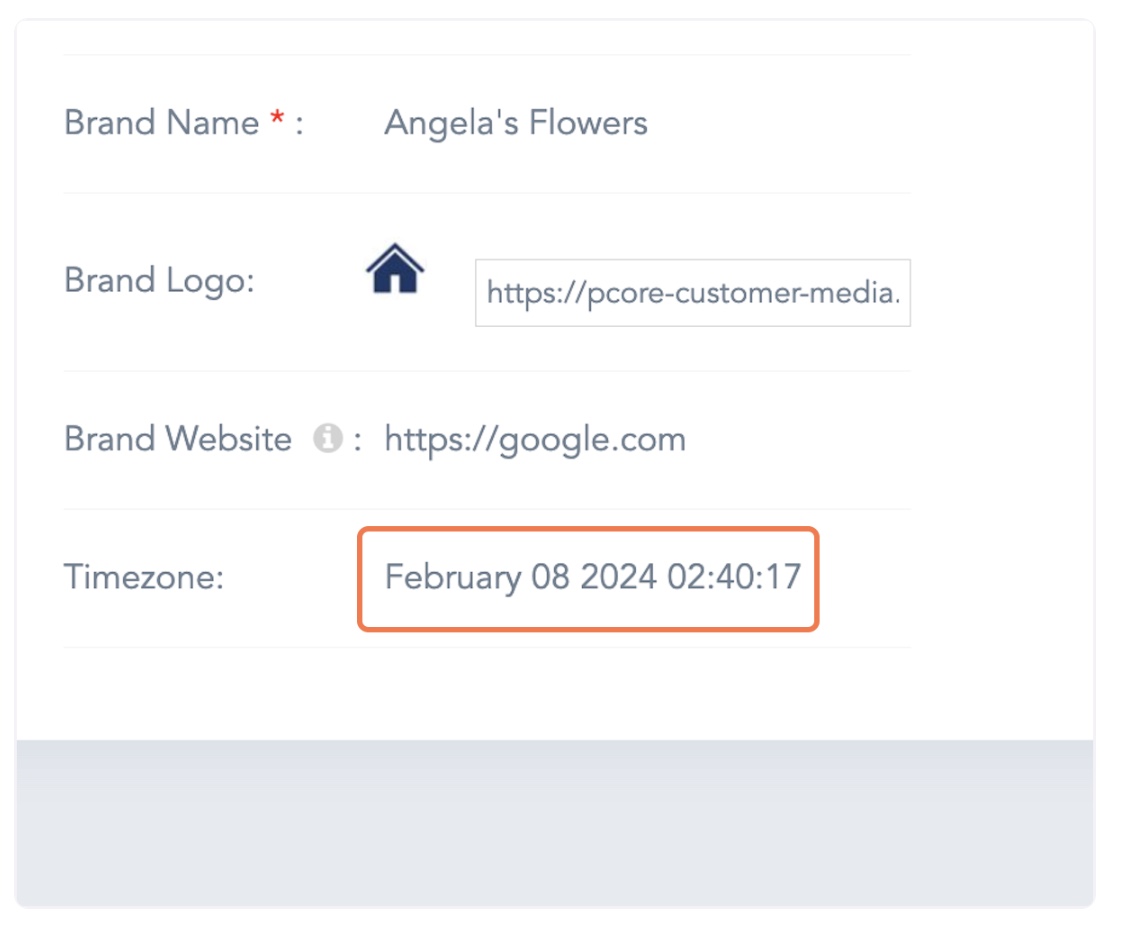Click the house brand logo icon
The image size is (1124, 926).
click(395, 269)
